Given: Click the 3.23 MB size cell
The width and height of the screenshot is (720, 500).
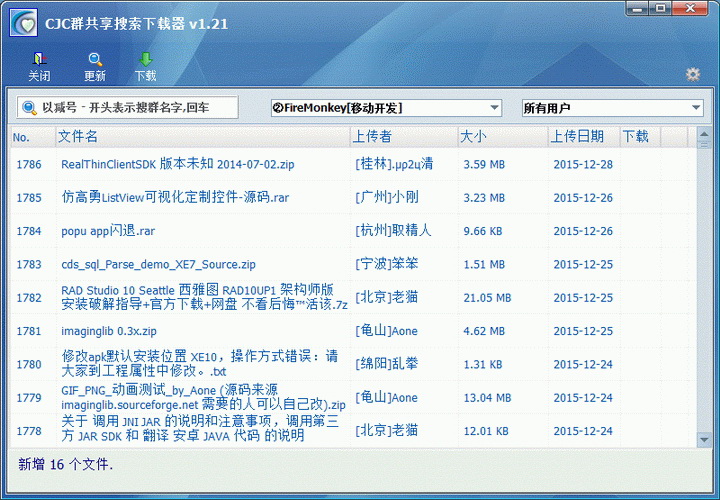Looking at the screenshot, I should tap(484, 198).
